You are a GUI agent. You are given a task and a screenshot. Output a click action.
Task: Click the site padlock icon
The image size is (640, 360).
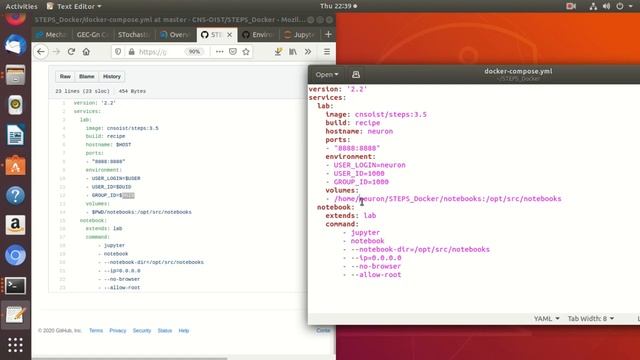pyautogui.click(x=131, y=52)
